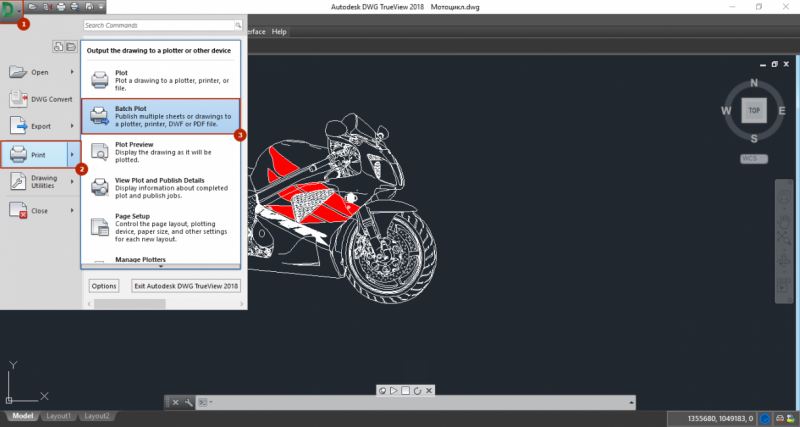Click Plot Preview icon in Quick Access toolbar
The width and height of the screenshot is (800, 427).
coord(89,7)
